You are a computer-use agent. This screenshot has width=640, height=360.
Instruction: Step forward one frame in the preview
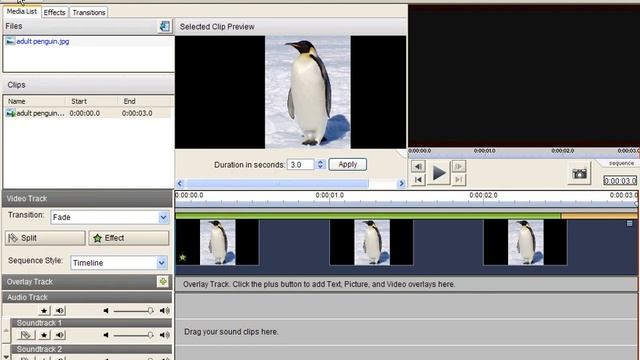click(x=458, y=166)
